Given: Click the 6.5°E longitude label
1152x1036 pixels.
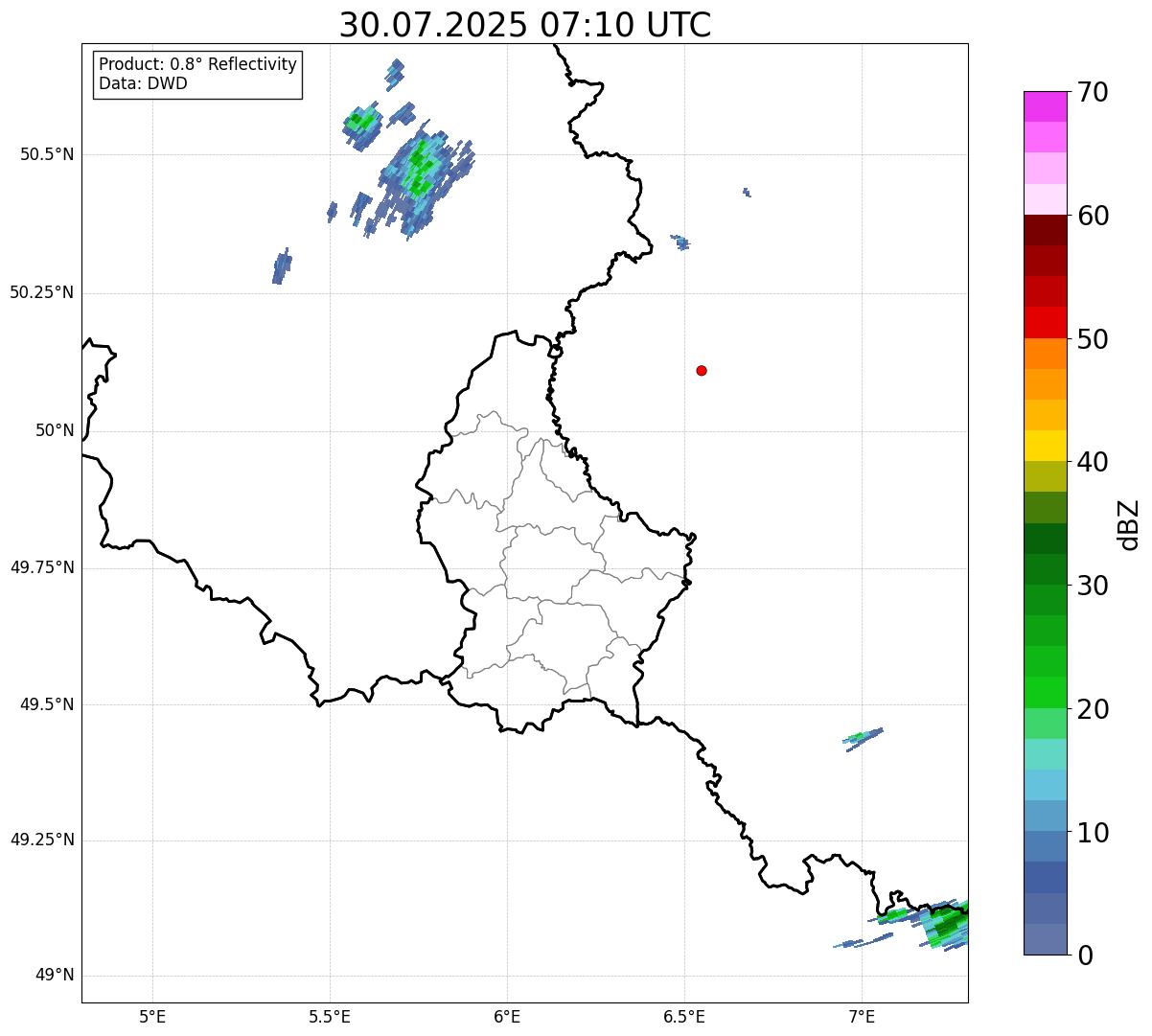Looking at the screenshot, I should [x=684, y=1017].
